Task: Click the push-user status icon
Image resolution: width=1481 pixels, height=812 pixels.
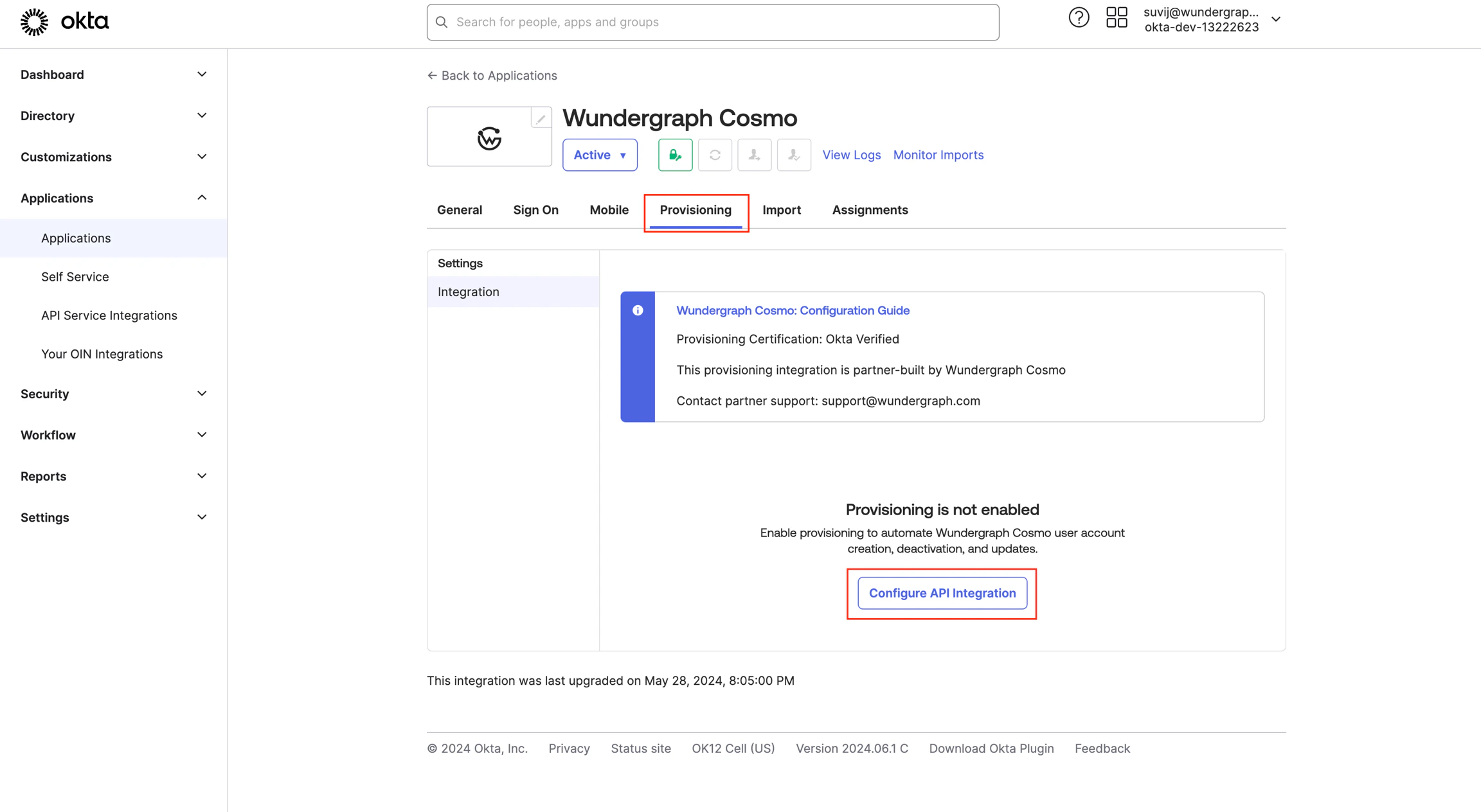Action: pos(754,155)
